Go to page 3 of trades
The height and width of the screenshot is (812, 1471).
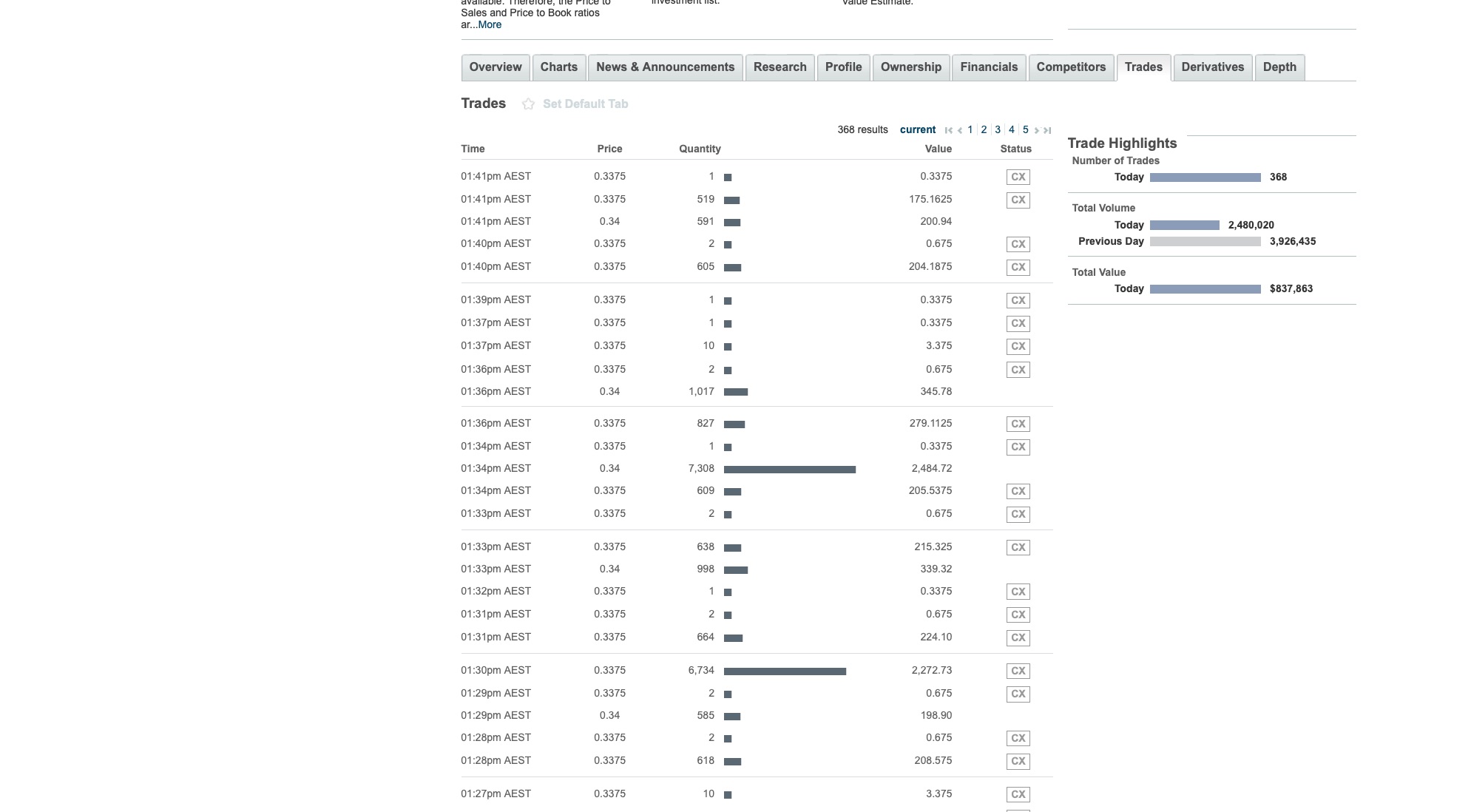point(998,129)
